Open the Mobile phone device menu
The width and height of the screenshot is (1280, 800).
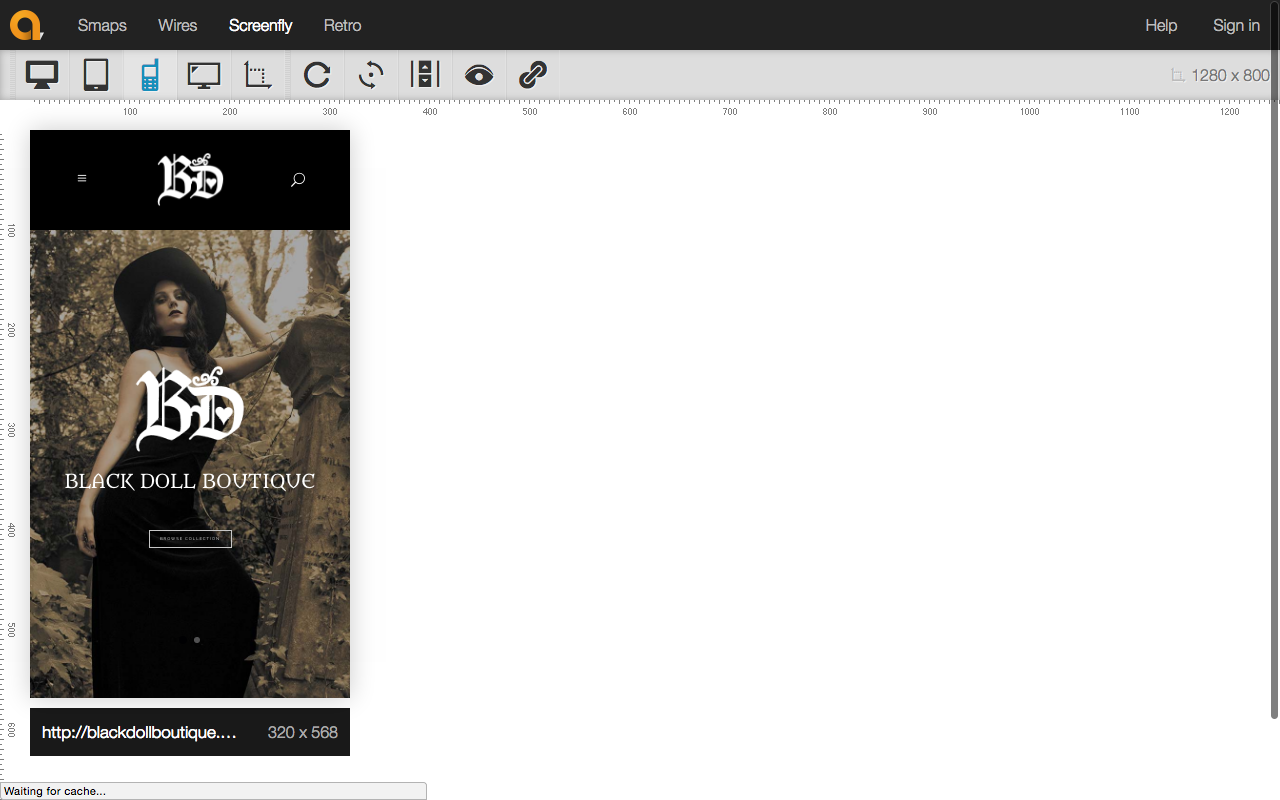pyautogui.click(x=150, y=75)
